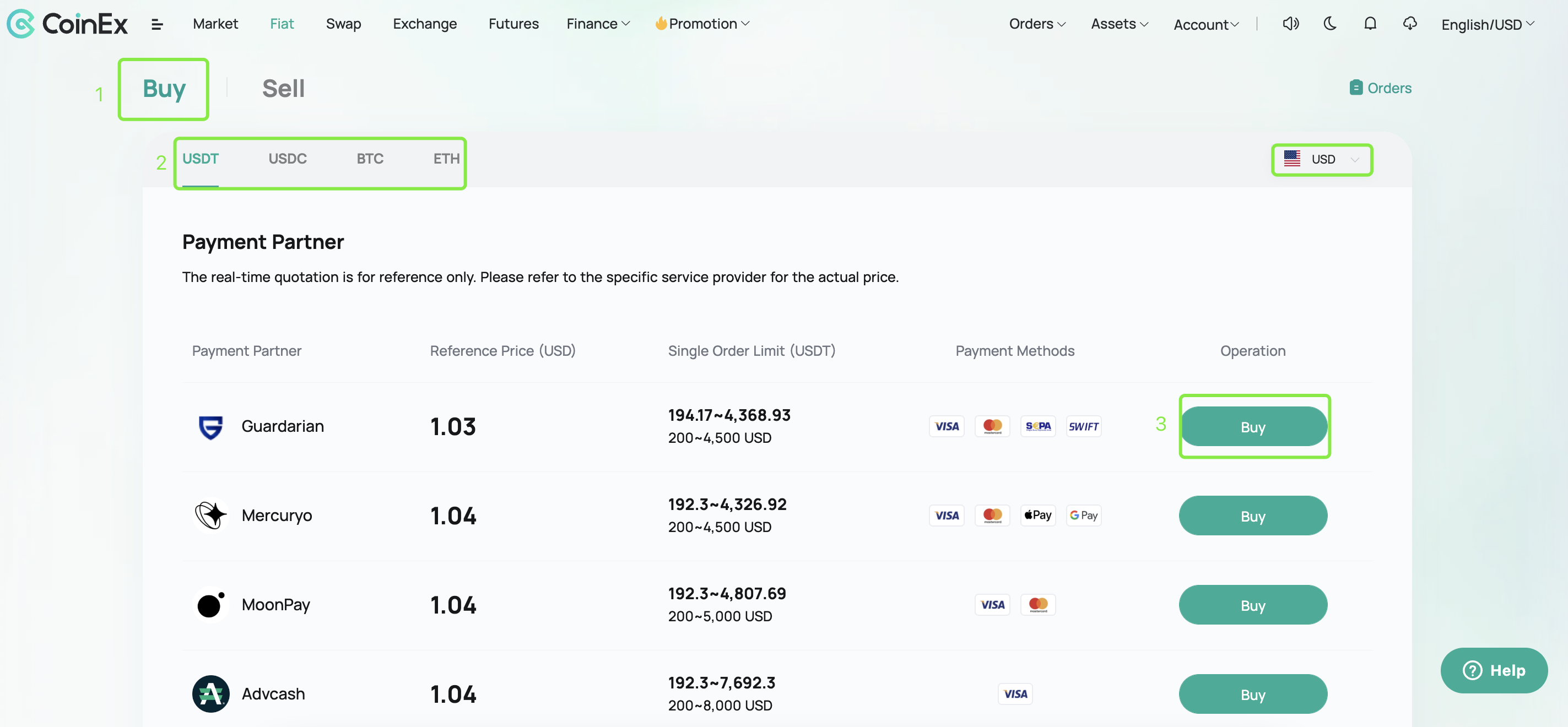This screenshot has height=727, width=1568.
Task: Click limit text 194.17~4,368.93
Action: [729, 415]
